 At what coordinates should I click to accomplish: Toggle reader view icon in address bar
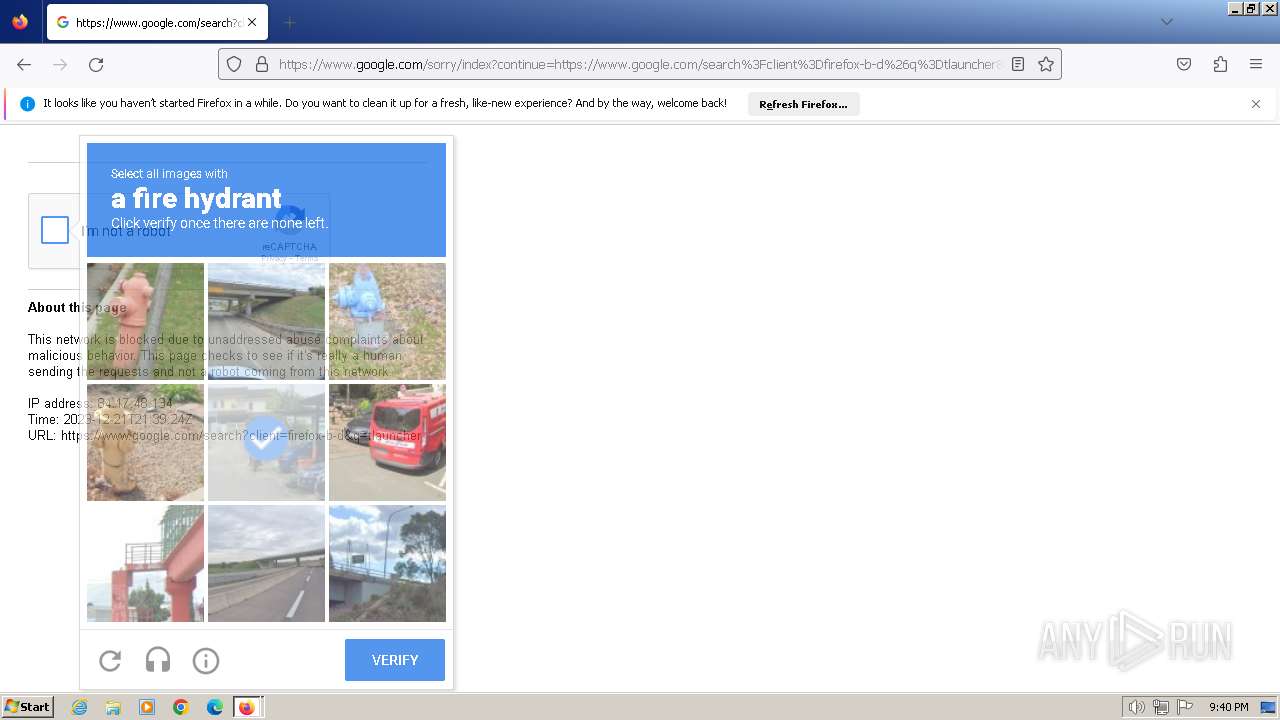point(1018,64)
